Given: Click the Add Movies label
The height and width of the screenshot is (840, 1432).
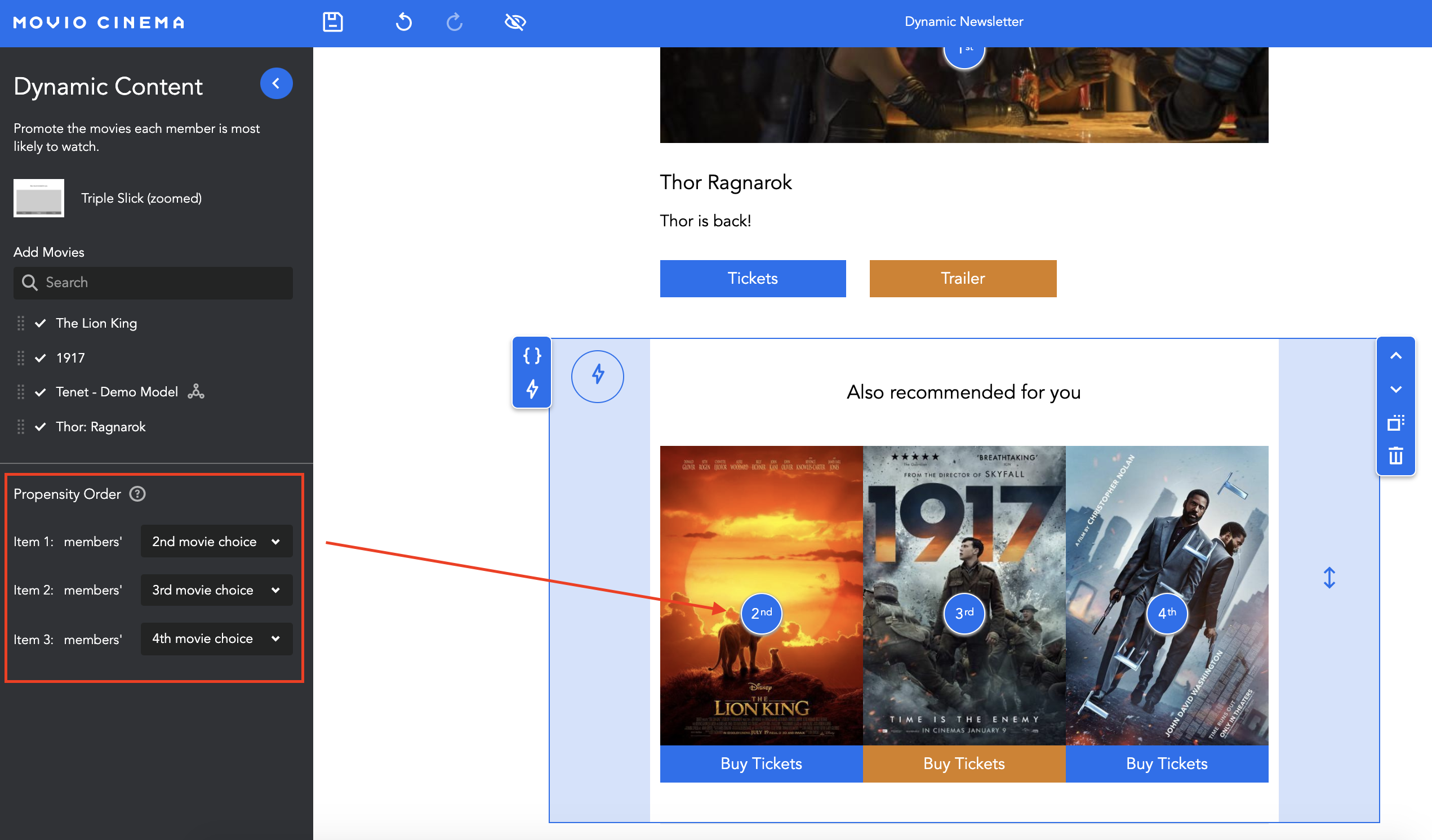Looking at the screenshot, I should click(49, 252).
